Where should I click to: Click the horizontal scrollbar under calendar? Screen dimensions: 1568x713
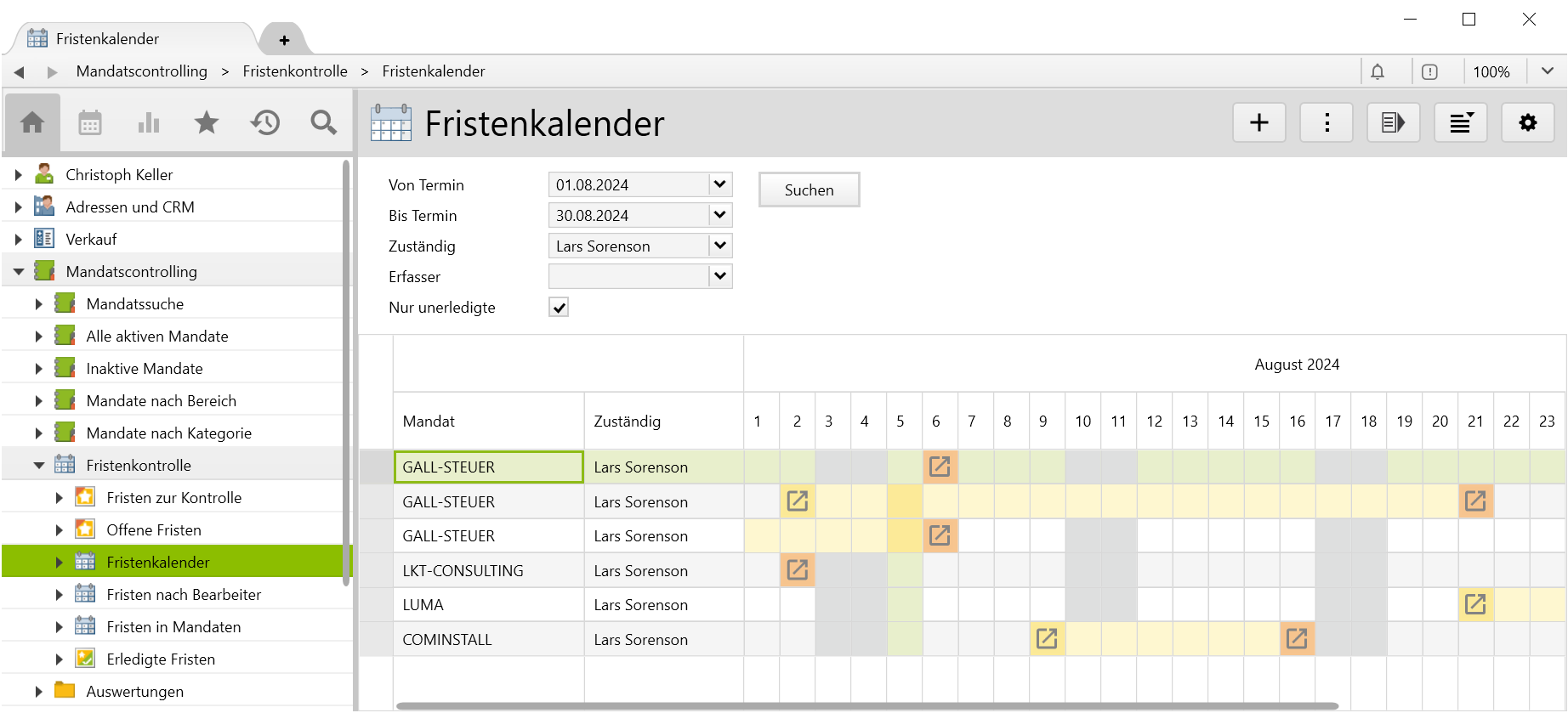point(867,705)
